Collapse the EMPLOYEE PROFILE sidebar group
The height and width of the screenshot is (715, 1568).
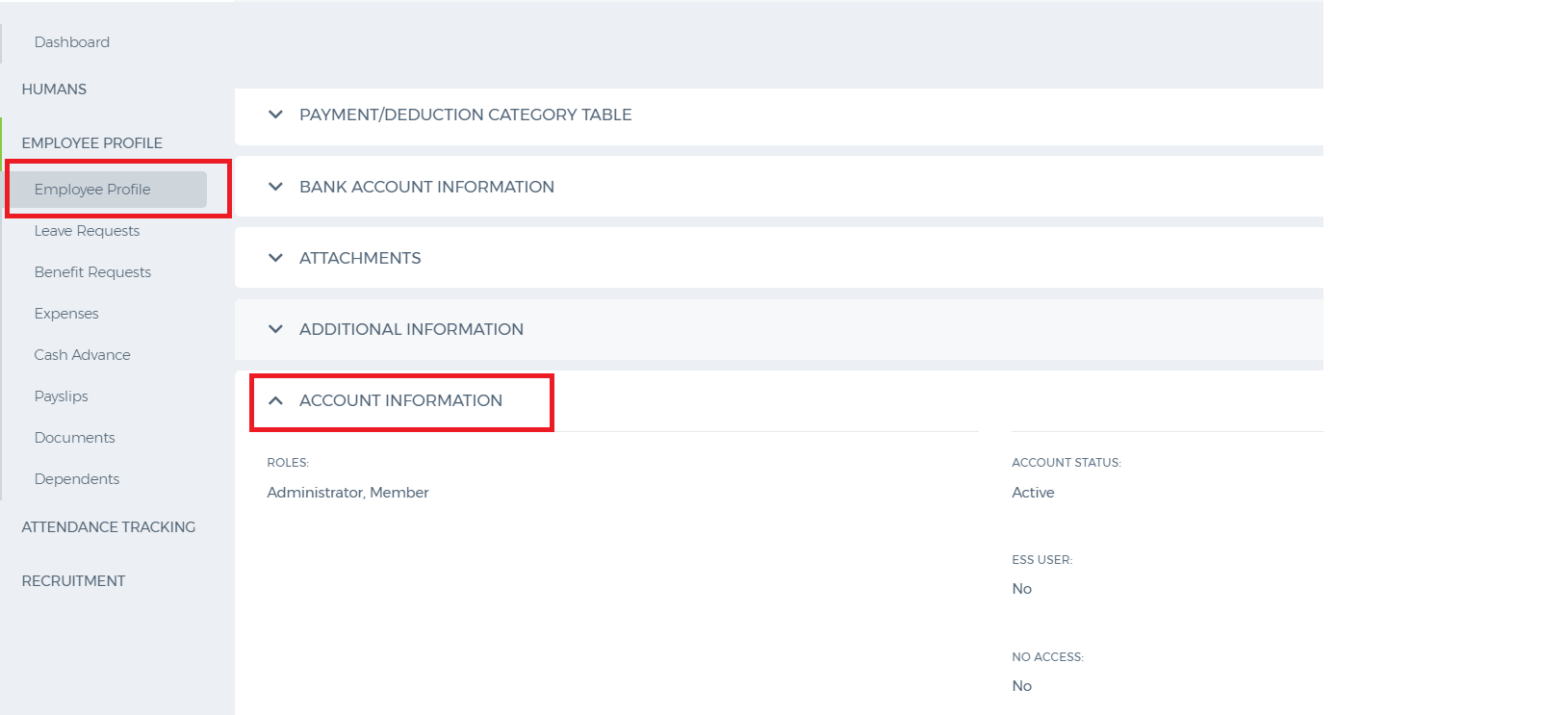(x=91, y=143)
